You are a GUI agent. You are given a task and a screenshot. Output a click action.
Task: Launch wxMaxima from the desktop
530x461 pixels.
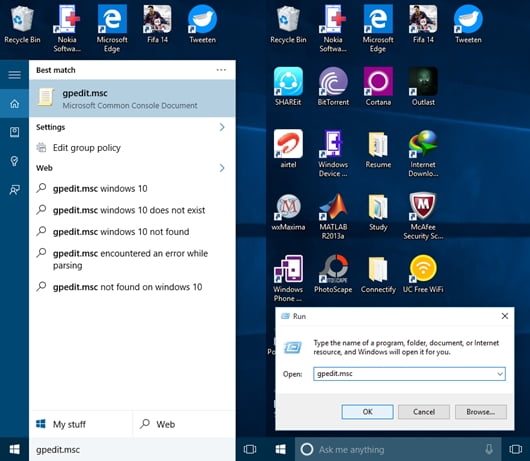tap(288, 212)
